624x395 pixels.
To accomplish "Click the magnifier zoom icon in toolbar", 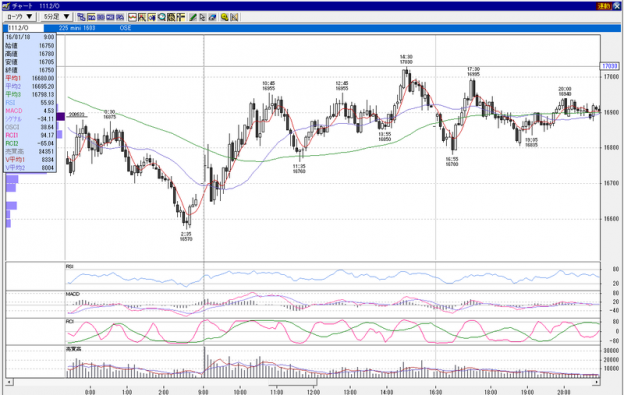I will coord(161,17).
